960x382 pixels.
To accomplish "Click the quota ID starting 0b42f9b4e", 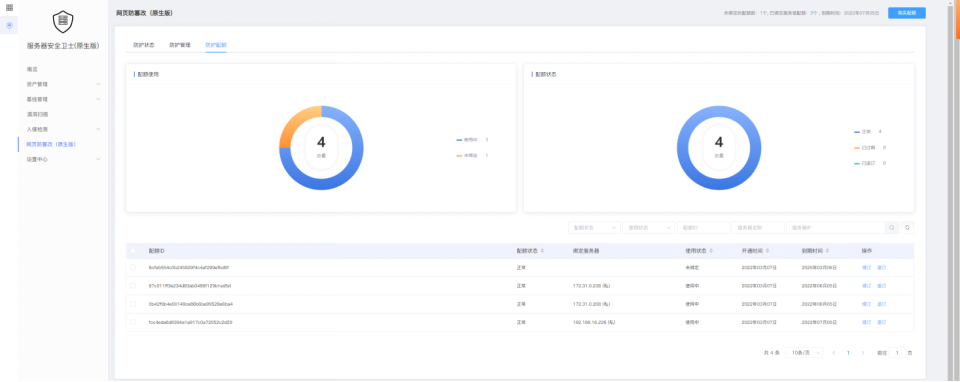I will click(x=190, y=304).
